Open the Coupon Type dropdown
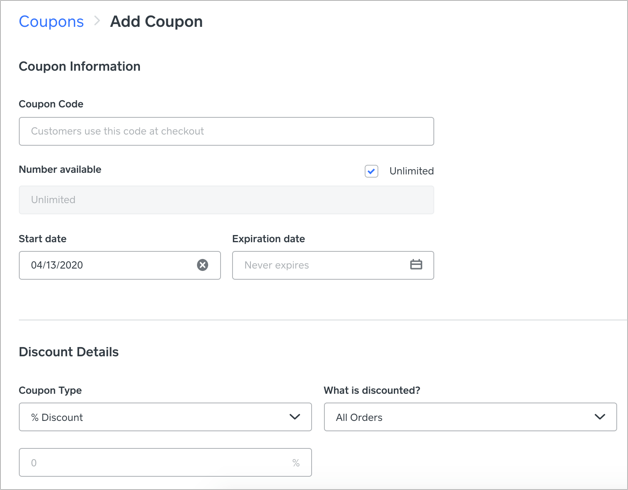Image resolution: width=628 pixels, height=490 pixels. [x=165, y=417]
